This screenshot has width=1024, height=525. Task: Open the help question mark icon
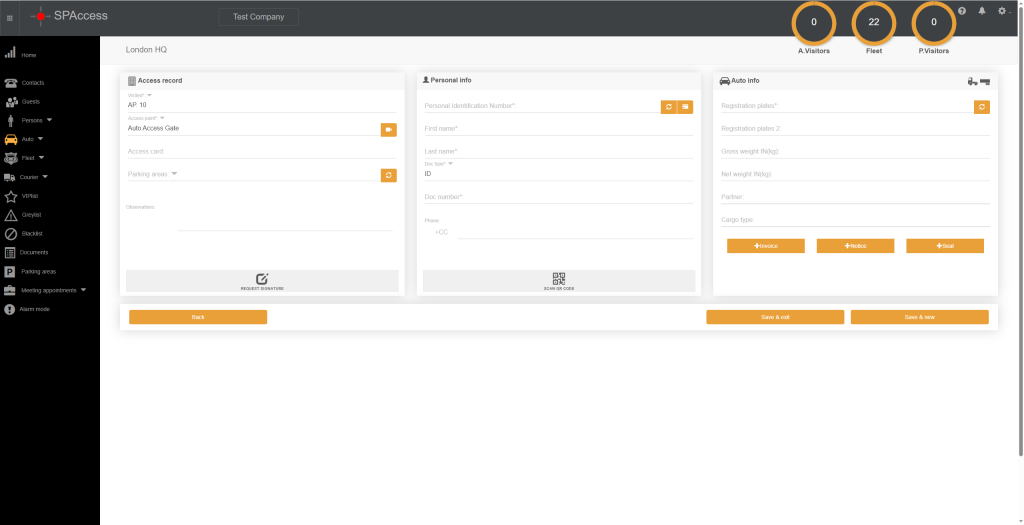[x=962, y=11]
